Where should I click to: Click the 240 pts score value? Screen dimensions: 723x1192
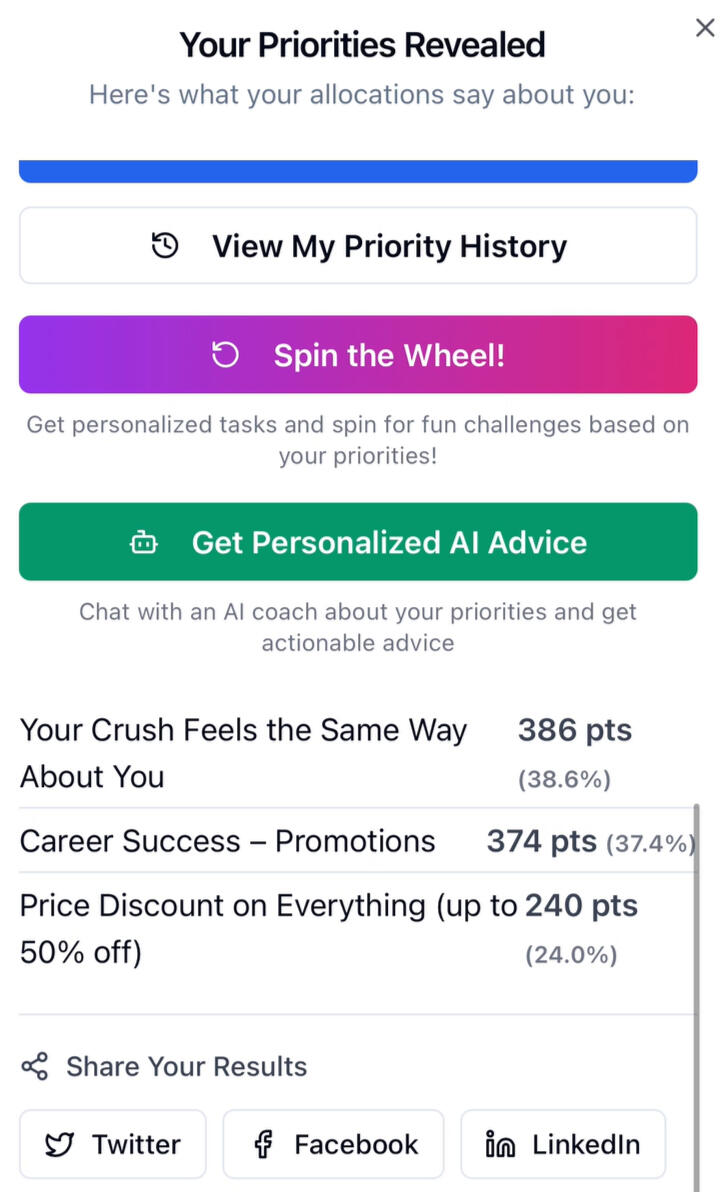coord(581,906)
